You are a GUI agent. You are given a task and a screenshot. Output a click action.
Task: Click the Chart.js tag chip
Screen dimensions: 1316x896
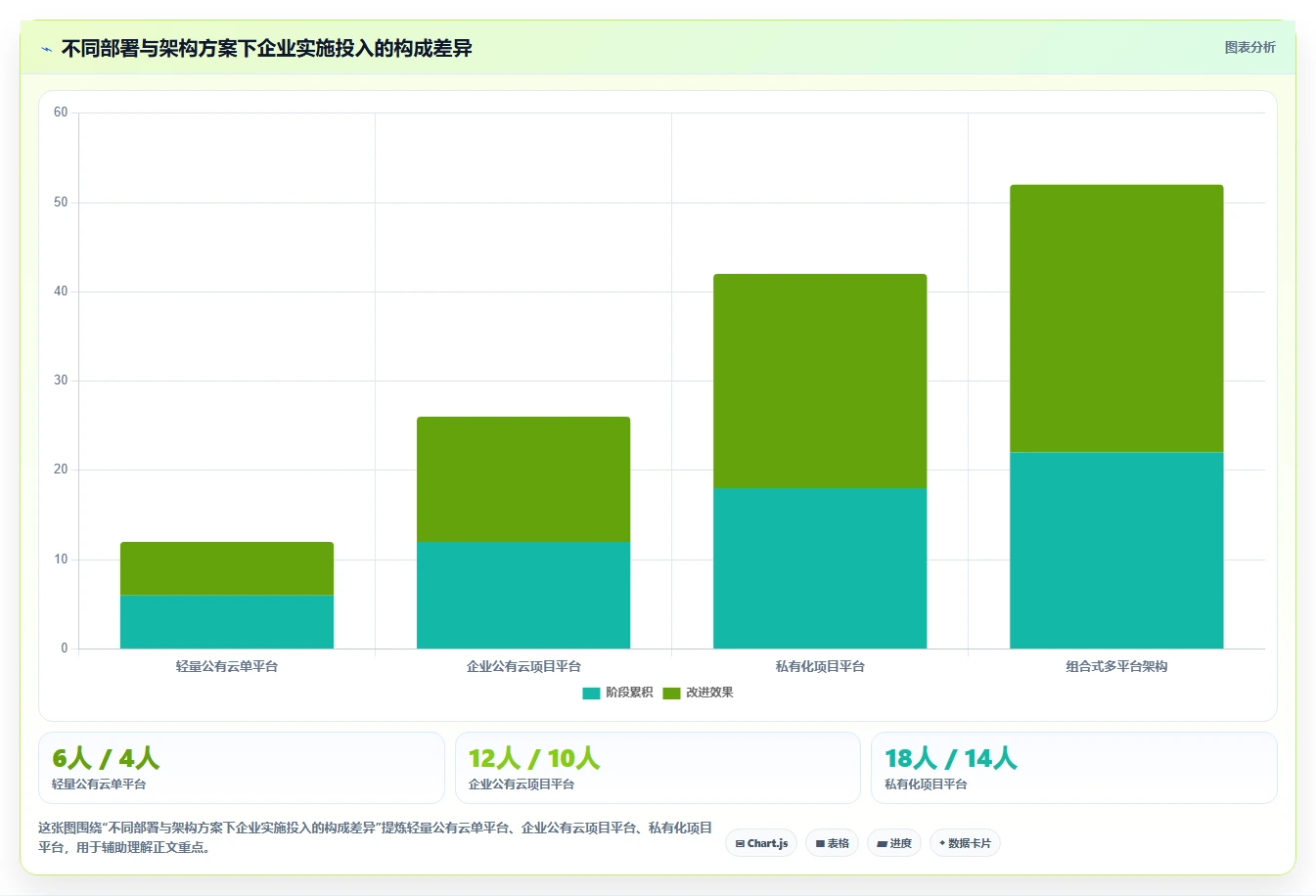[x=761, y=843]
